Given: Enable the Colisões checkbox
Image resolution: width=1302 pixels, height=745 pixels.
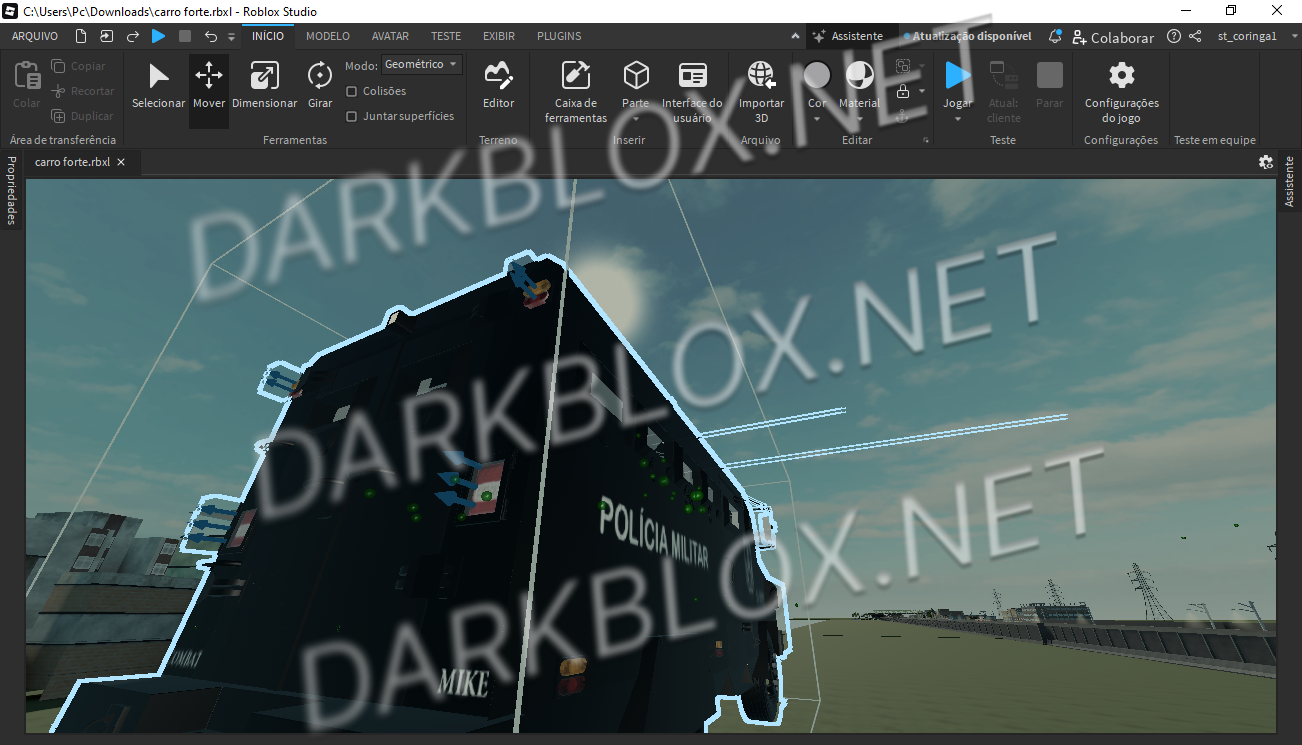Looking at the screenshot, I should pos(351,91).
